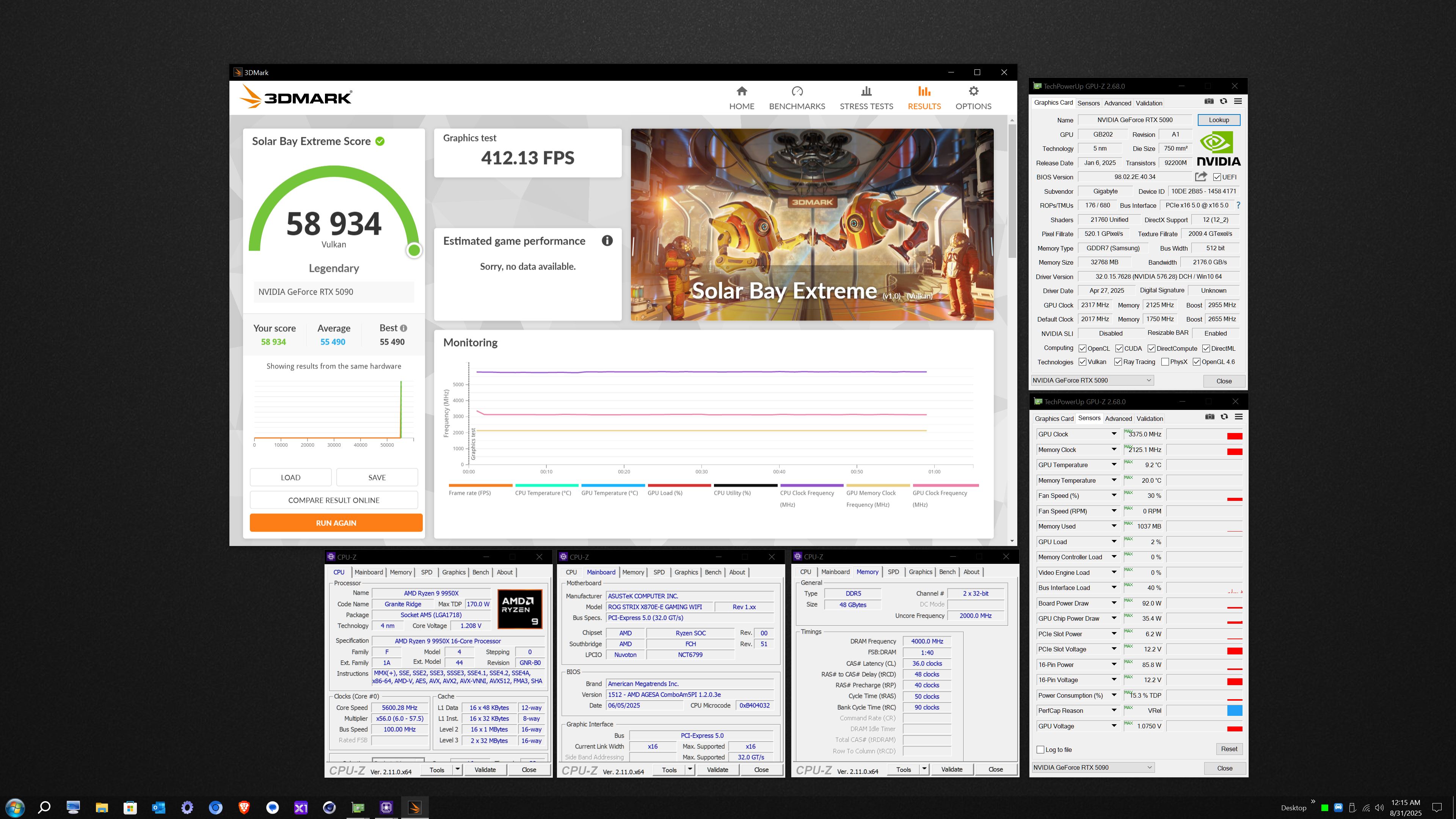Click SAVE button in 3DMark

[x=377, y=478]
